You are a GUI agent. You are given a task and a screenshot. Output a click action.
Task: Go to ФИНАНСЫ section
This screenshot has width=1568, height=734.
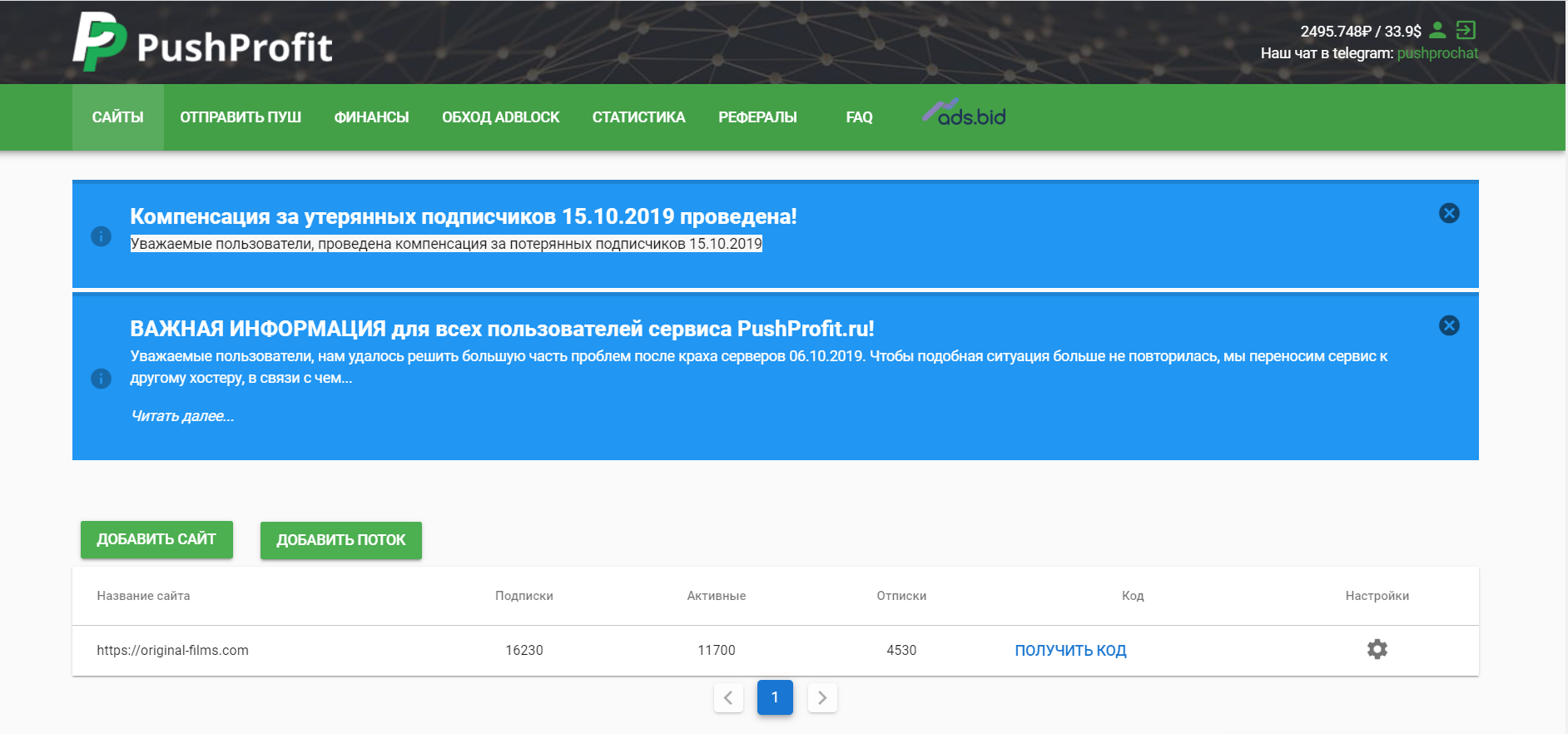[x=371, y=117]
